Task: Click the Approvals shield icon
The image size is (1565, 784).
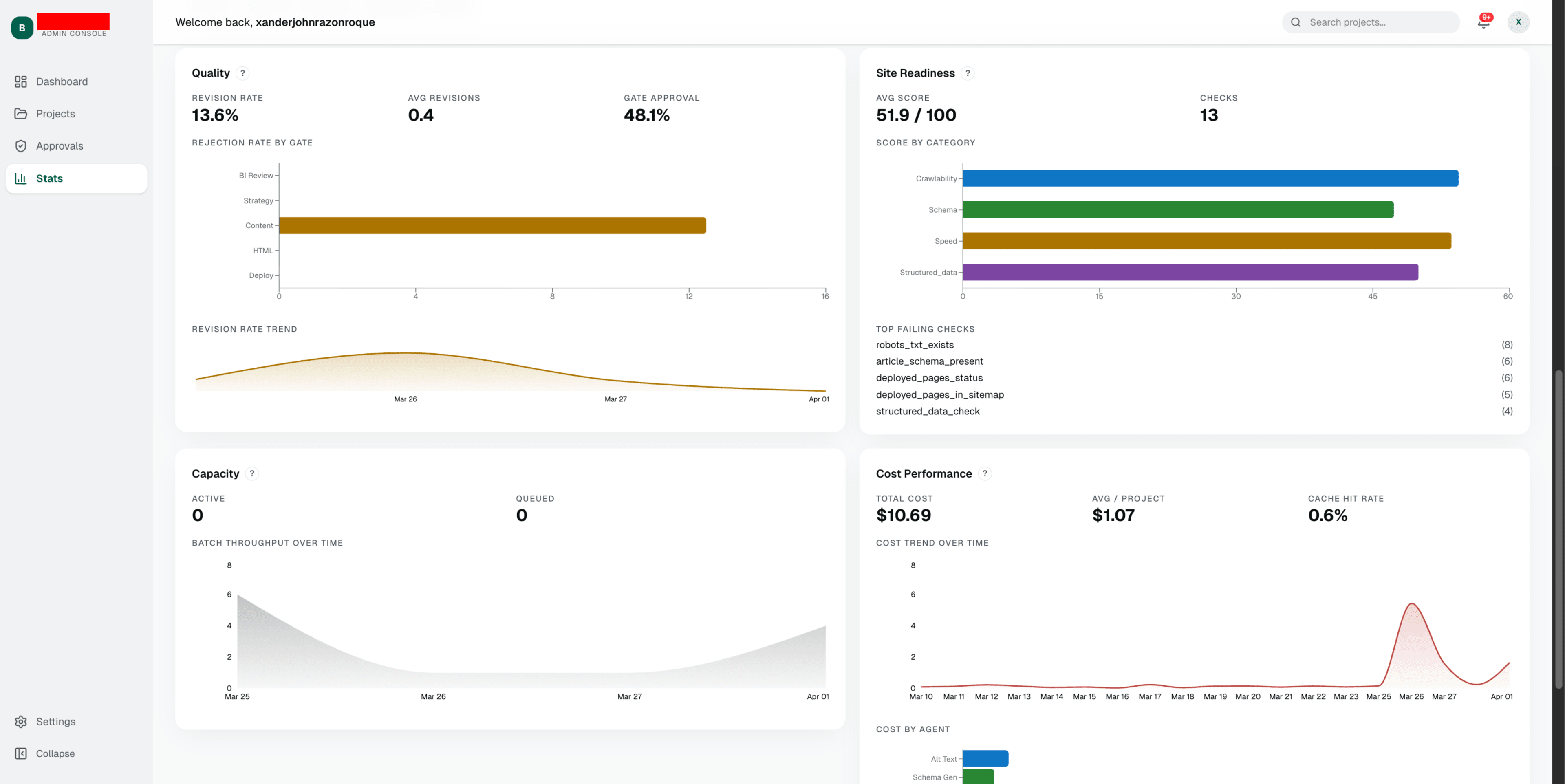Action: (x=21, y=146)
